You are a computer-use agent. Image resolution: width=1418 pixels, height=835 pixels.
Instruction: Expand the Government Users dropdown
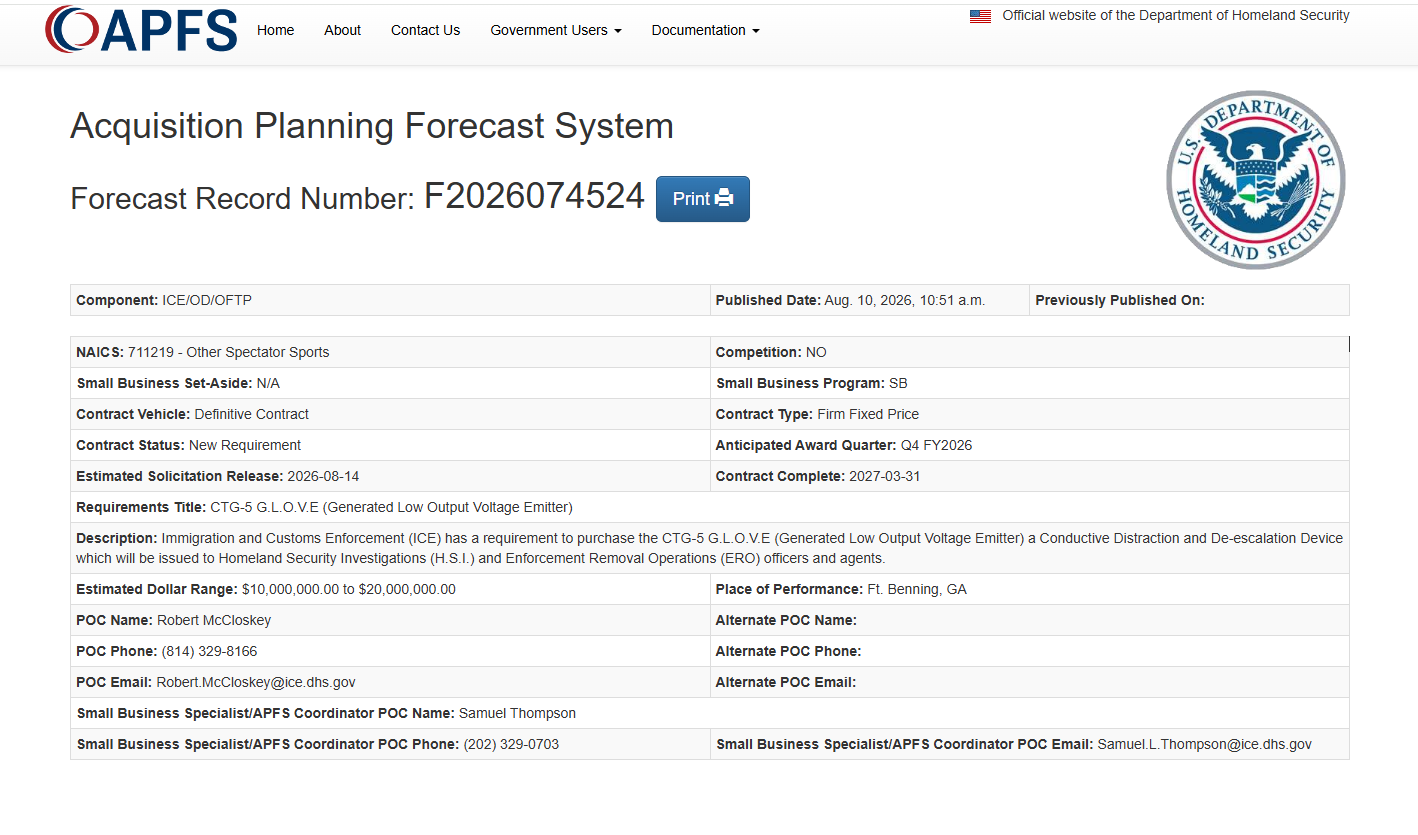[556, 30]
